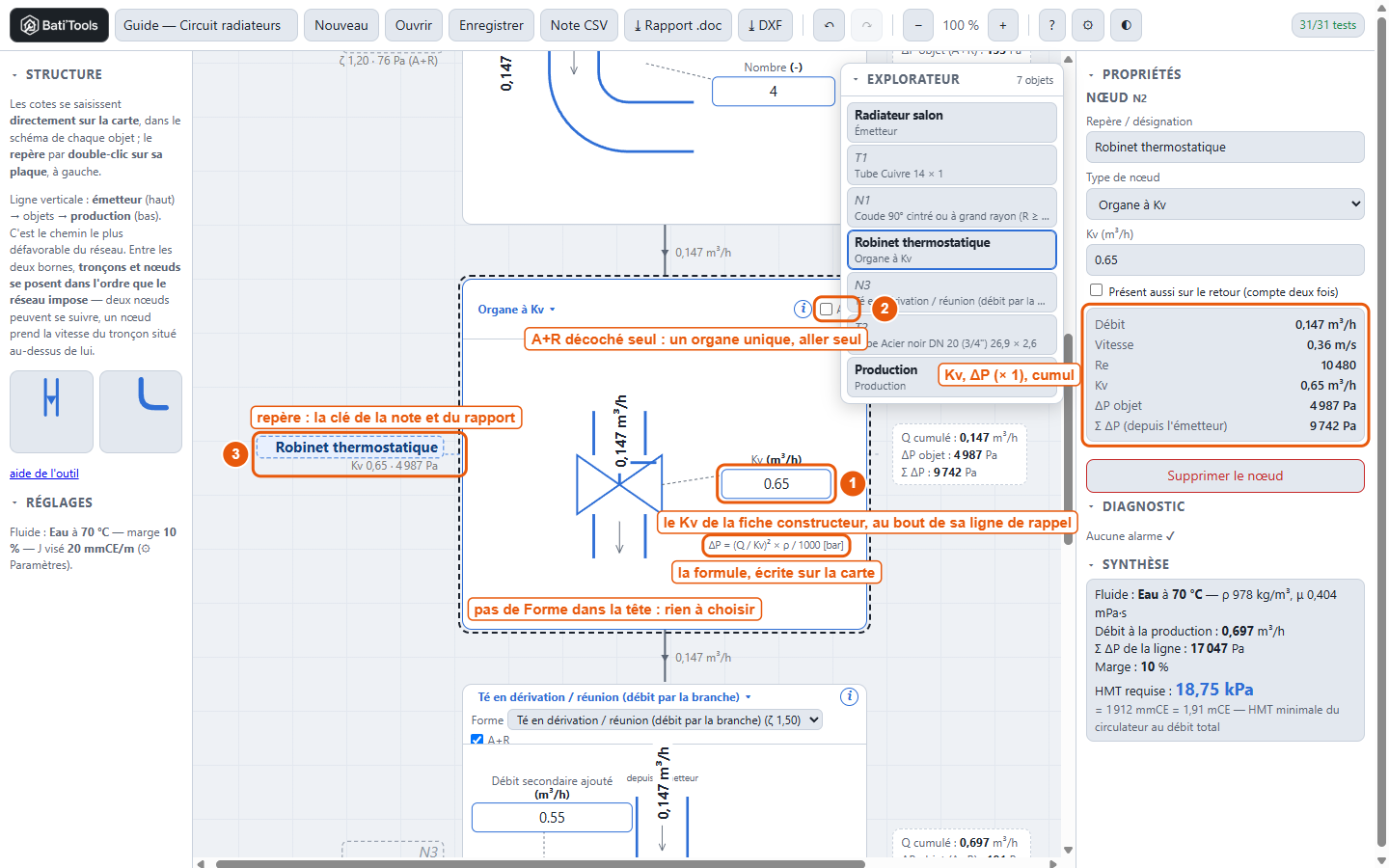Collapse the EXPLORATEUR panel
This screenshot has width=1389, height=868.
(905, 79)
